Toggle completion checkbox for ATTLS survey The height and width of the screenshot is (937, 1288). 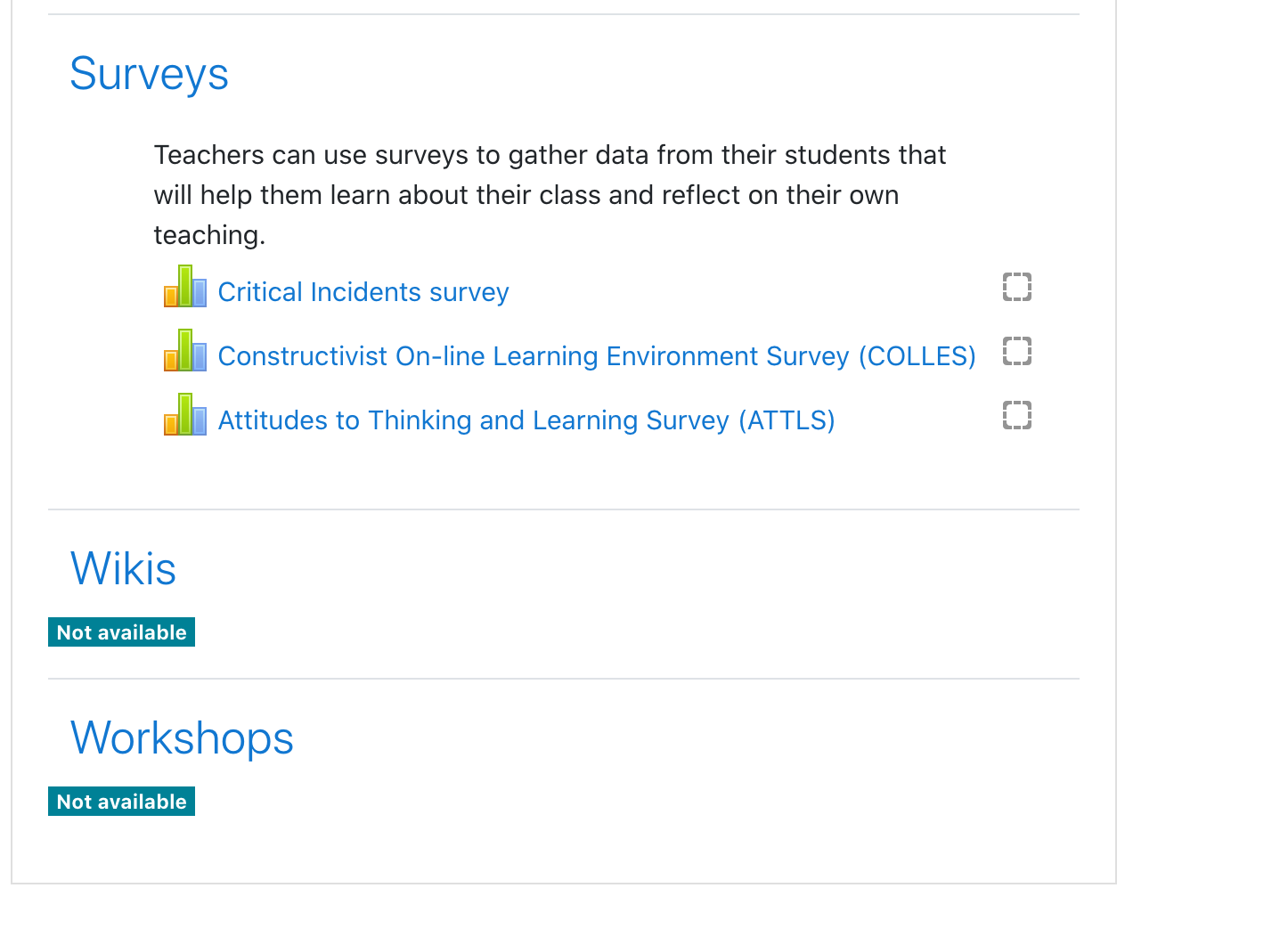pyautogui.click(x=1017, y=415)
